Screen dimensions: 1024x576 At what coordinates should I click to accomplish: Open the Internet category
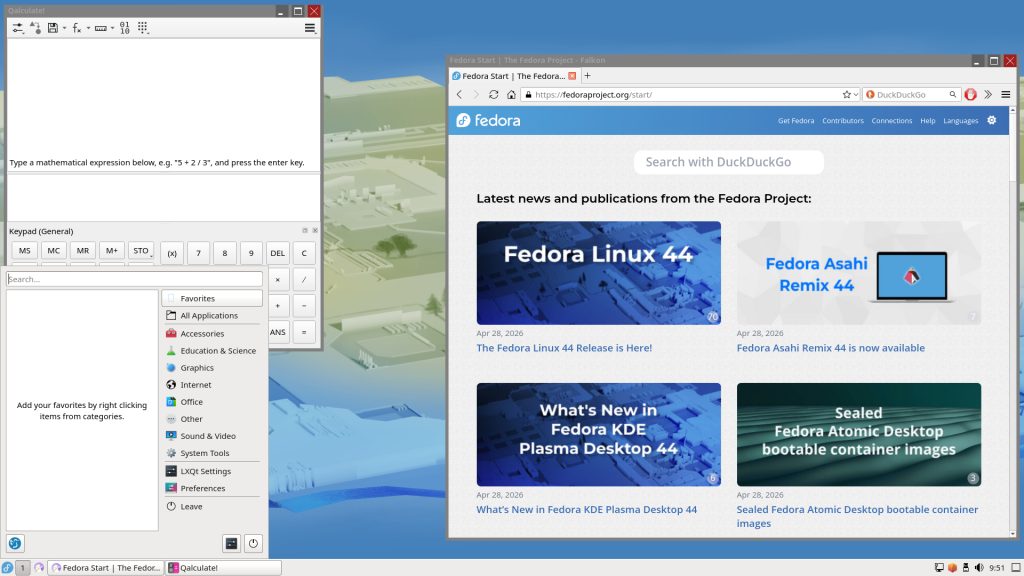tap(212, 385)
